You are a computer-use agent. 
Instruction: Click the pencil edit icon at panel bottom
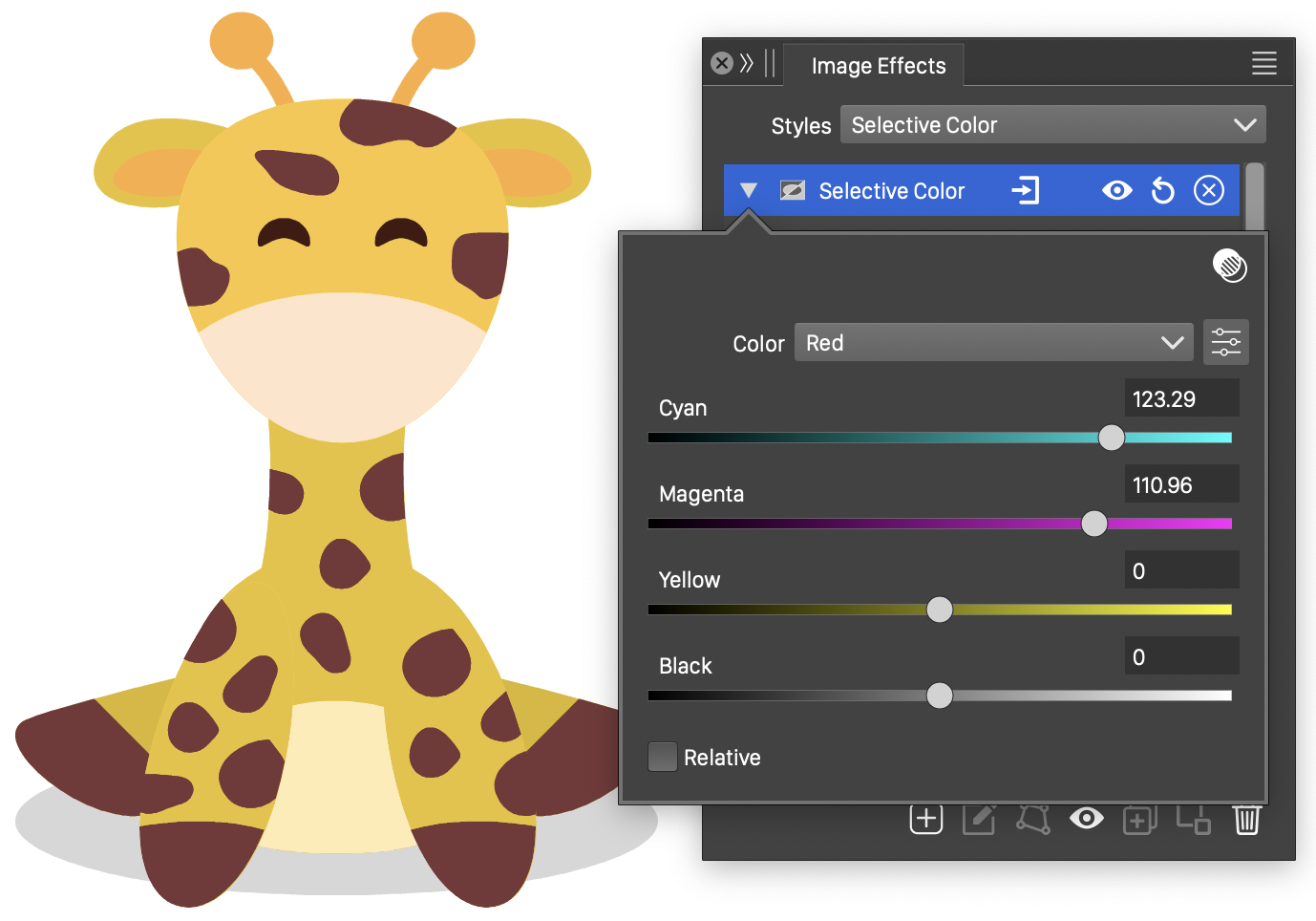pyautogui.click(x=979, y=819)
